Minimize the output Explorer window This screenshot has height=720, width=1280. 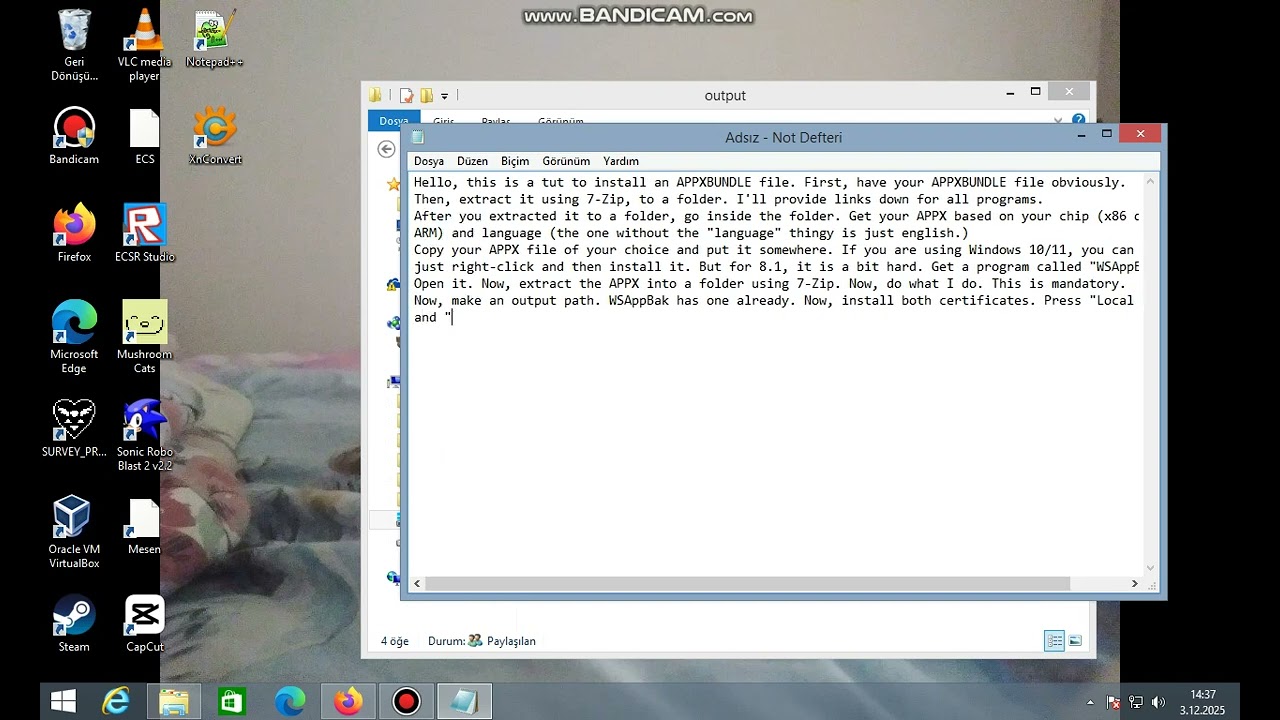1010,93
